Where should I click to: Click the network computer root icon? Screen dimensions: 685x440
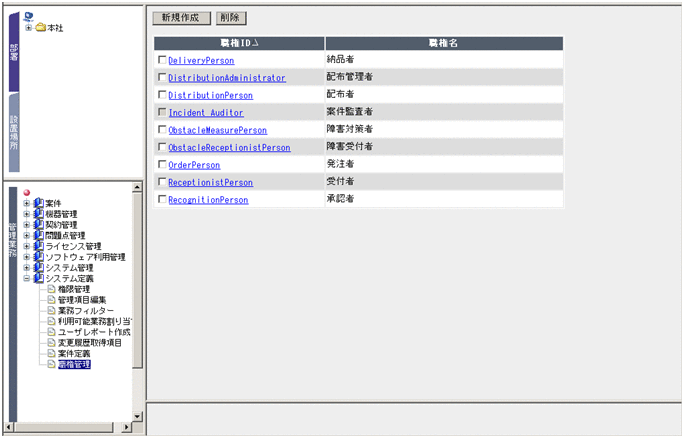point(29,17)
